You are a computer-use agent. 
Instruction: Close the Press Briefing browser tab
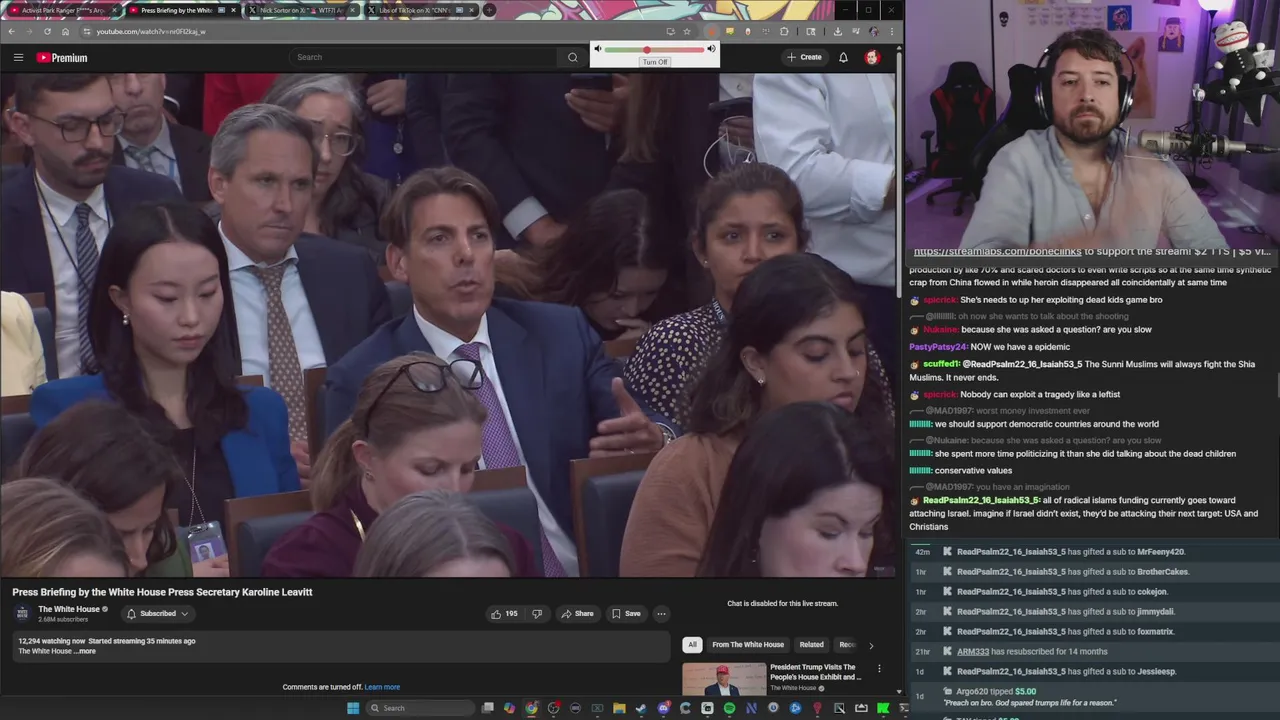tap(234, 10)
